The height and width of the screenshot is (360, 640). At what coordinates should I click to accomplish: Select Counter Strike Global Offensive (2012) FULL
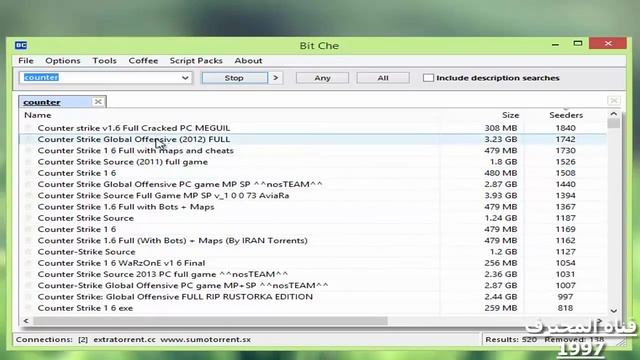[313, 139]
